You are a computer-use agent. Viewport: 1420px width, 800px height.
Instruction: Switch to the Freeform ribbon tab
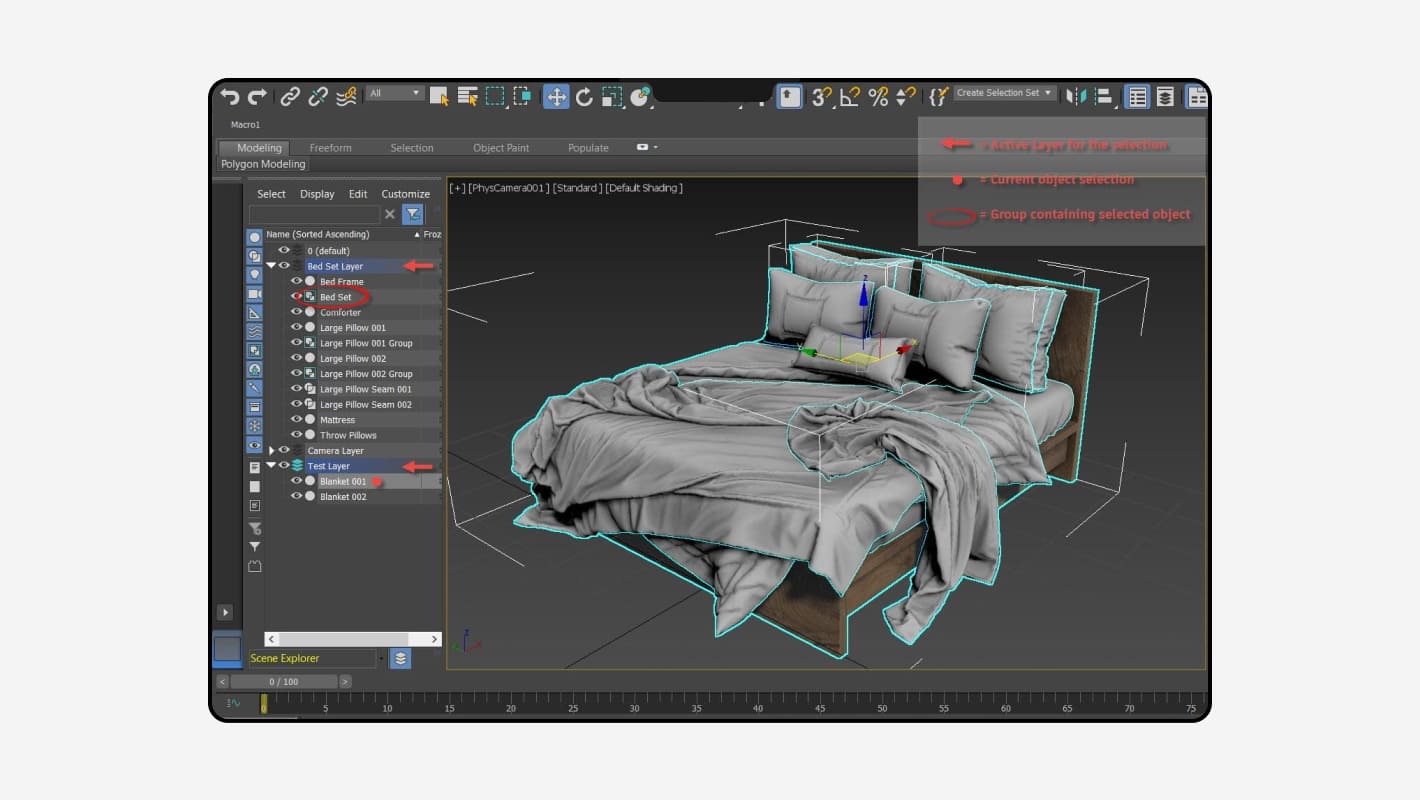(x=331, y=147)
